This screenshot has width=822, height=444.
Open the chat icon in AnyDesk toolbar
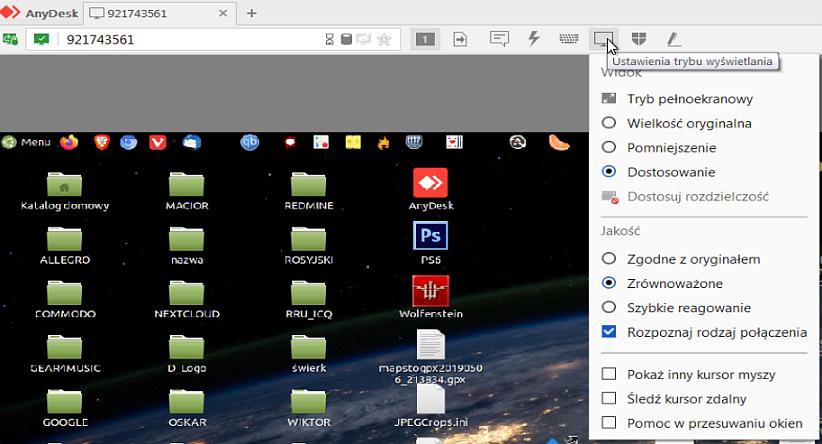tap(499, 39)
